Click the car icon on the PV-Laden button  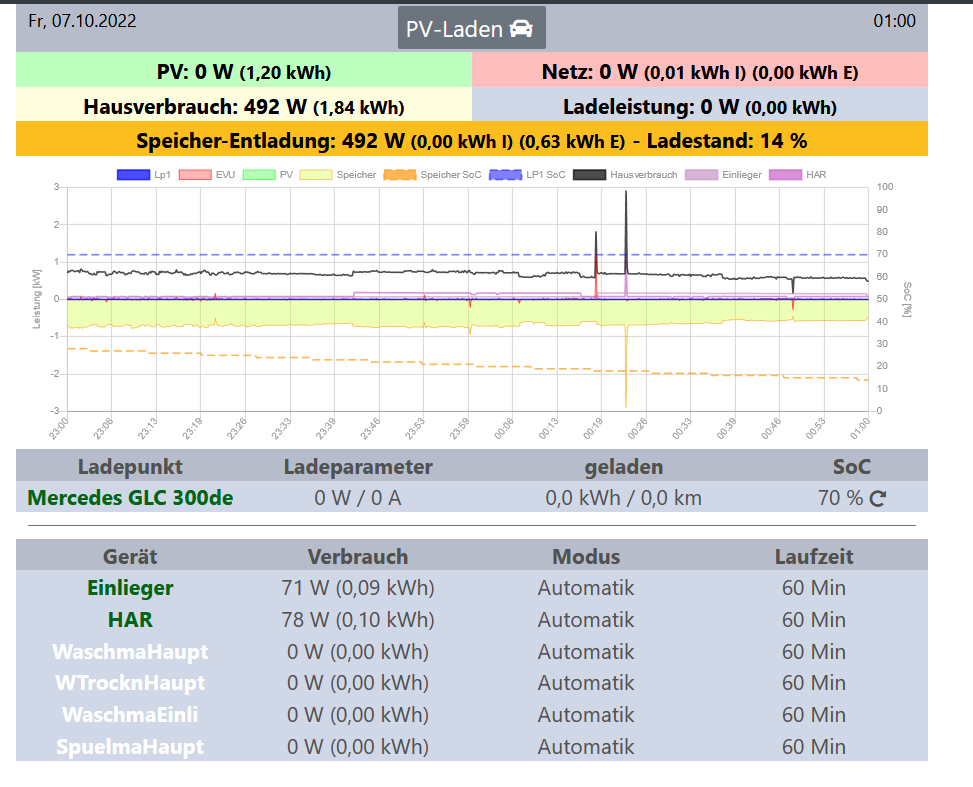[x=521, y=29]
